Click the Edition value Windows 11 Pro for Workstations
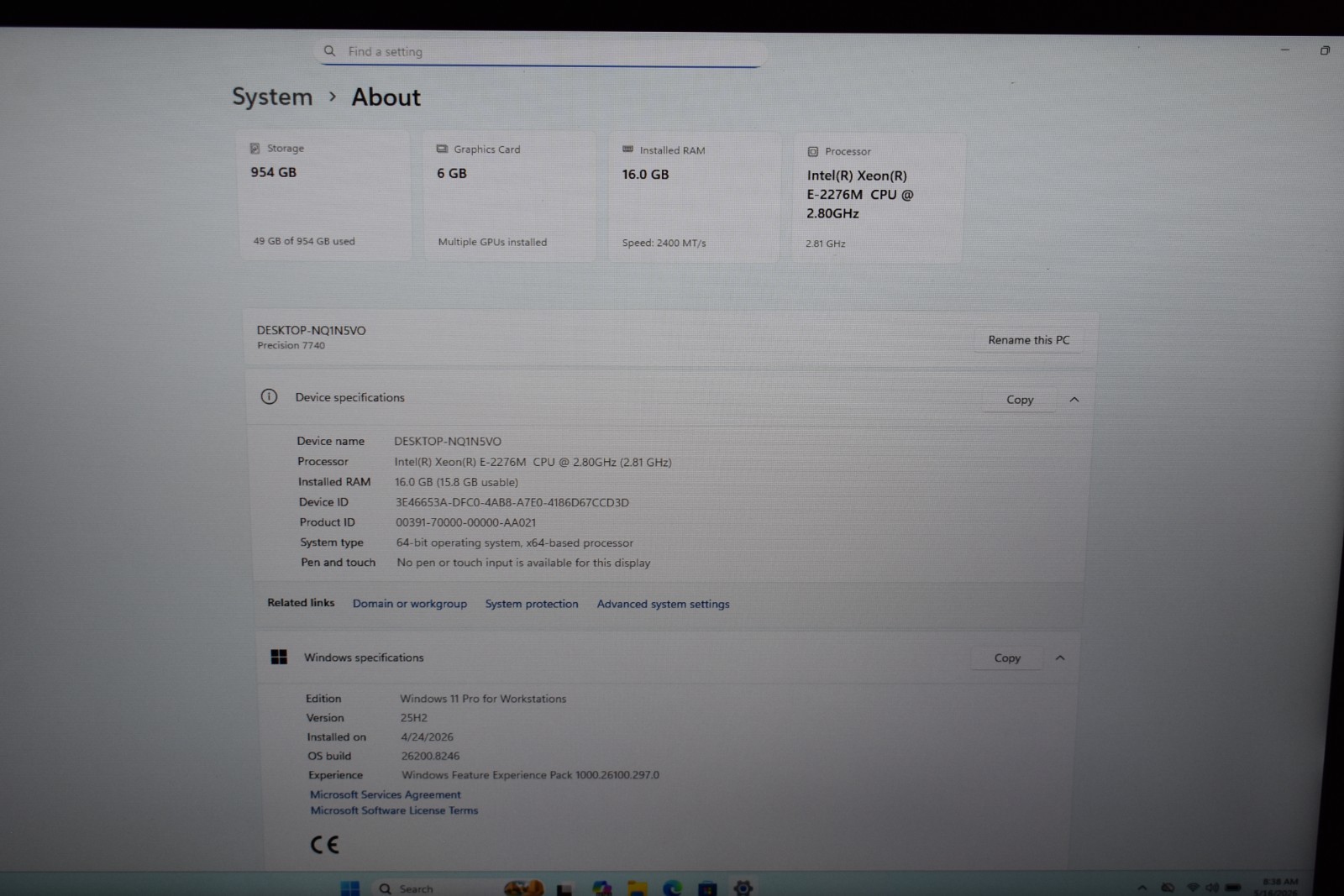The image size is (1344, 896). point(483,699)
